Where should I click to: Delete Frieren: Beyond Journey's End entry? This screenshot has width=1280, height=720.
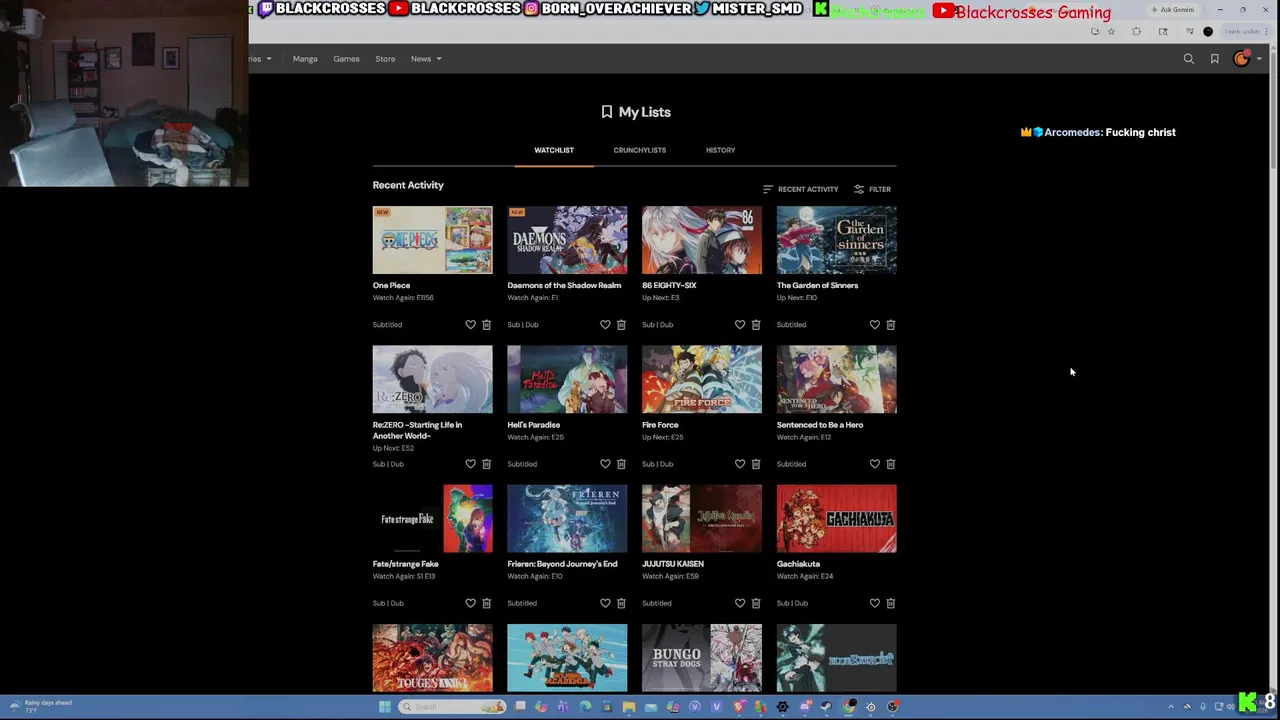point(621,603)
